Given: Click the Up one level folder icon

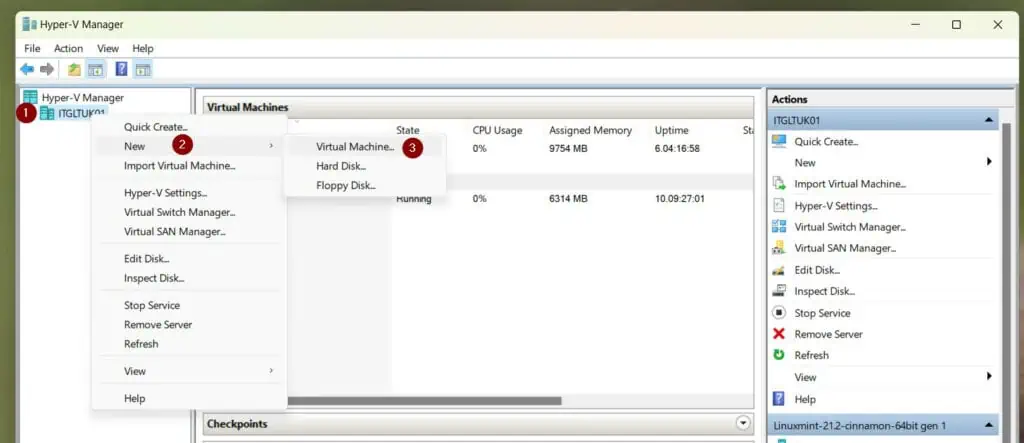Looking at the screenshot, I should (74, 69).
